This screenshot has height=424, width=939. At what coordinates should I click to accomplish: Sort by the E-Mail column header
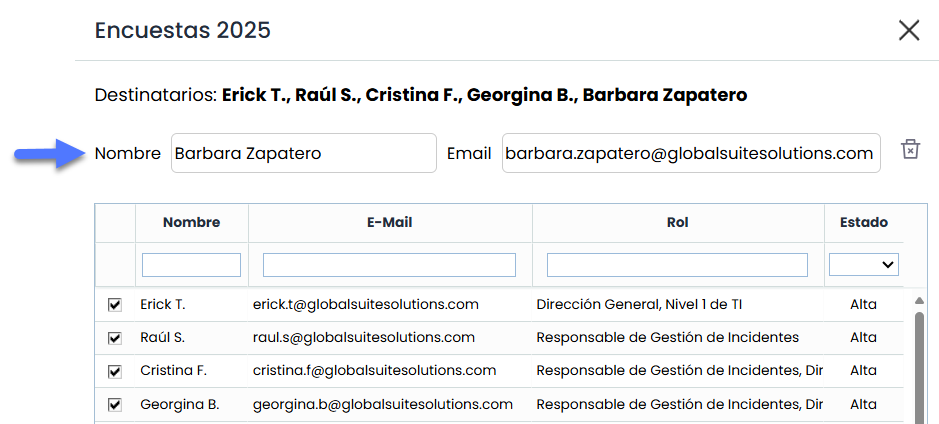(389, 222)
